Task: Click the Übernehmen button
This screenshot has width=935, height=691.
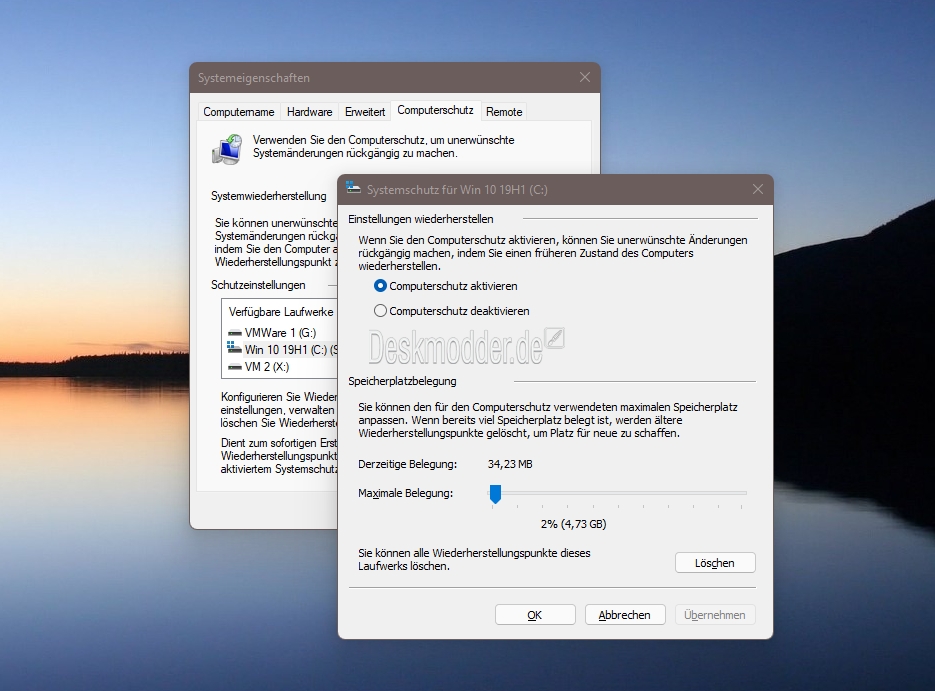Action: point(715,615)
